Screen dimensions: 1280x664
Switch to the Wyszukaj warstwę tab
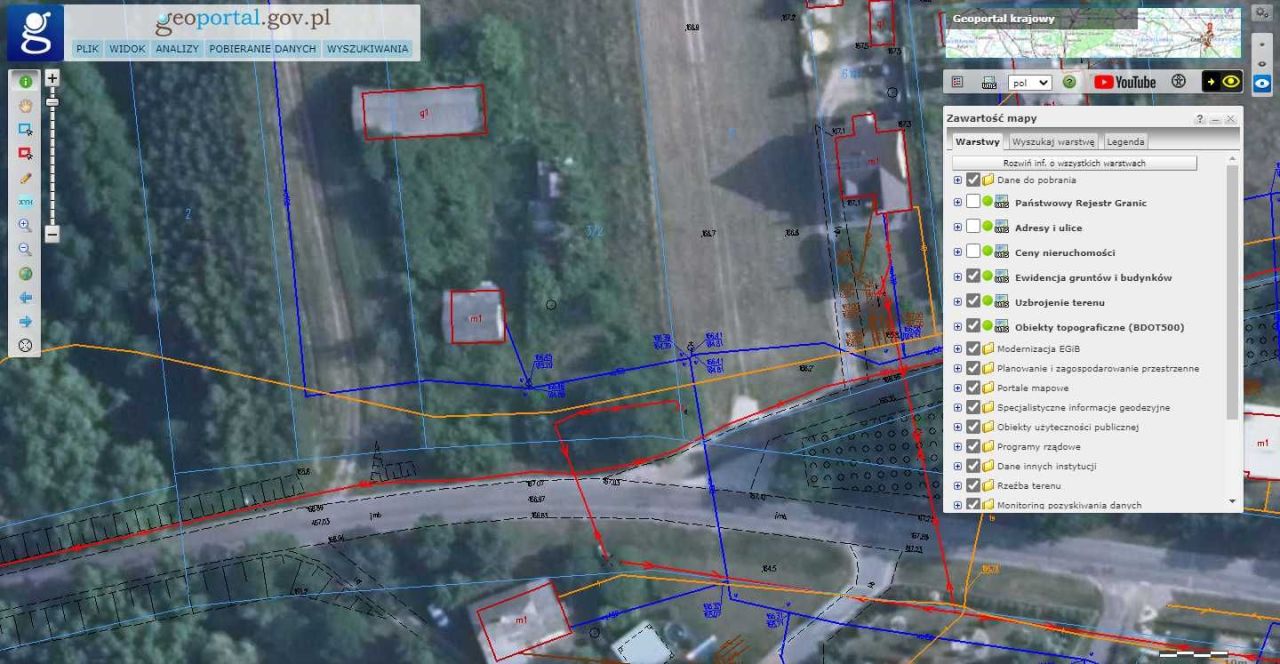pyautogui.click(x=1054, y=142)
